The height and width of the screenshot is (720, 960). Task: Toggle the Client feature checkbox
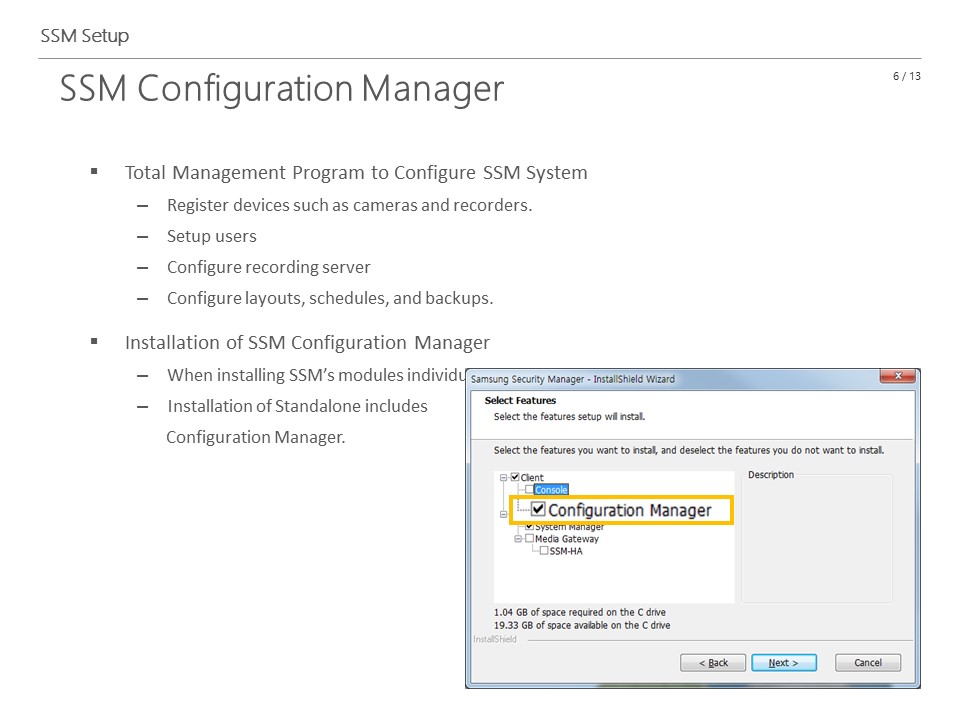tap(515, 477)
